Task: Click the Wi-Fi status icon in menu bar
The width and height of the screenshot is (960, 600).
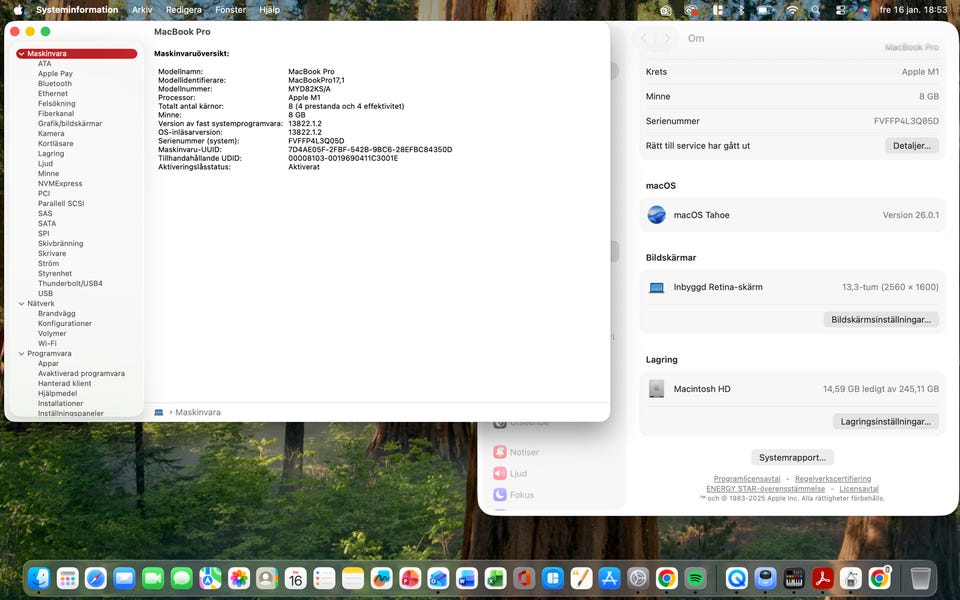Action: 792,10
